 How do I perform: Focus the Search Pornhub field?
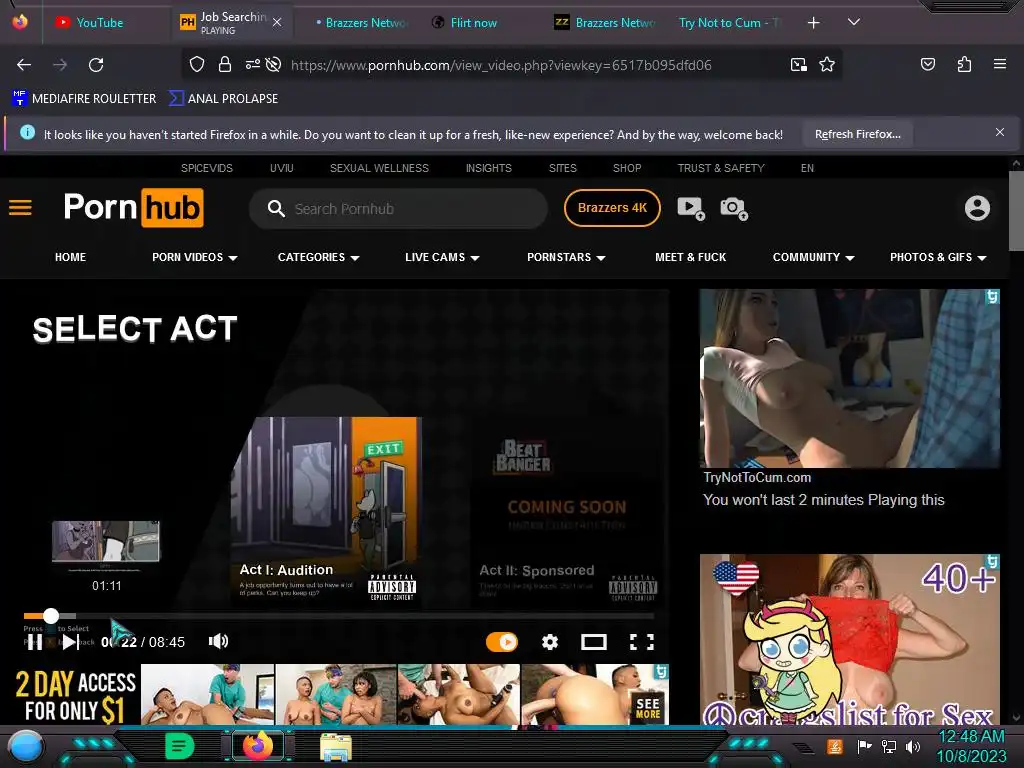(x=398, y=209)
